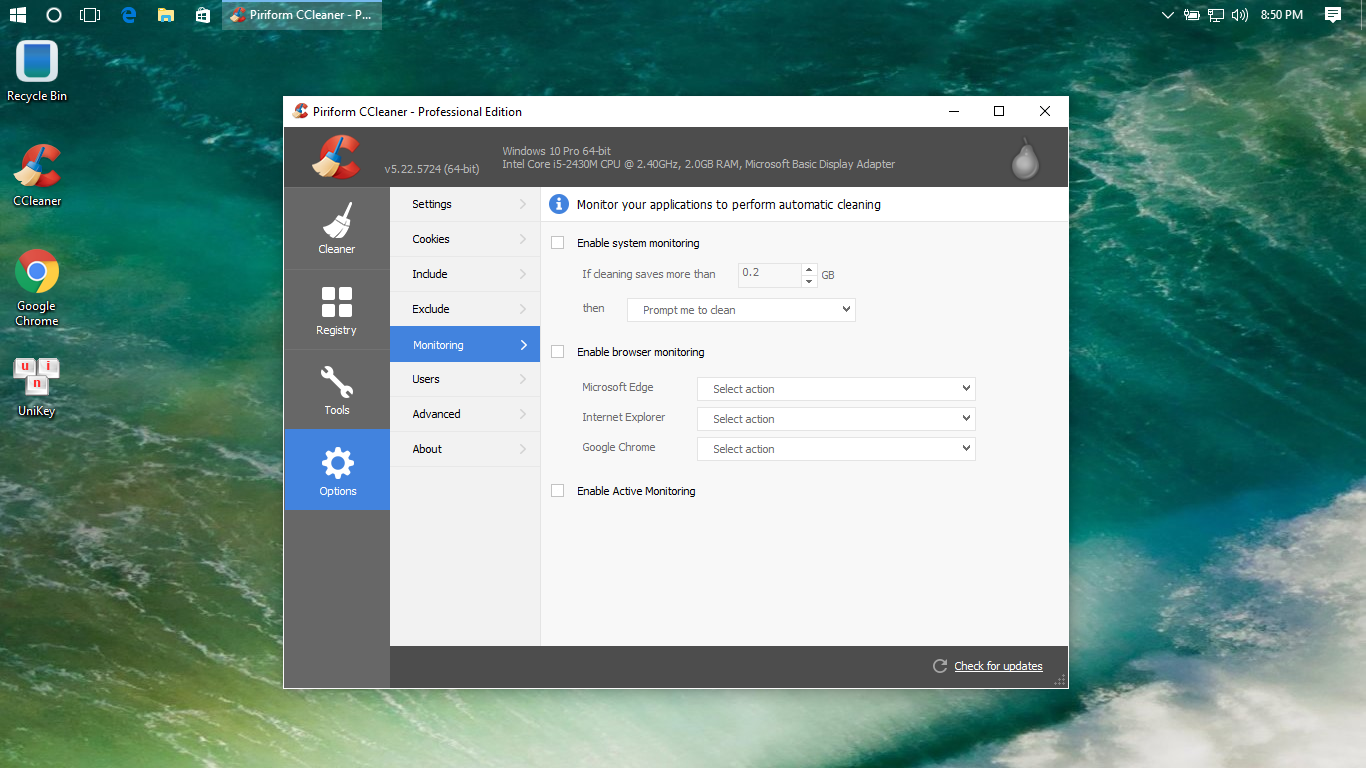Launch Microsoft Edge from the taskbar
Viewport: 1366px width, 768px height.
click(x=128, y=15)
